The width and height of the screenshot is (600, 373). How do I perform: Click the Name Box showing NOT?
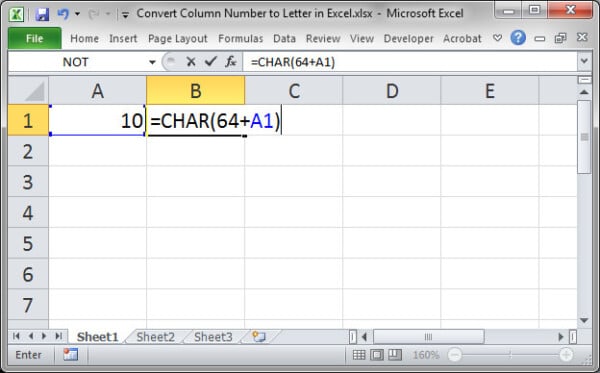tap(77, 62)
